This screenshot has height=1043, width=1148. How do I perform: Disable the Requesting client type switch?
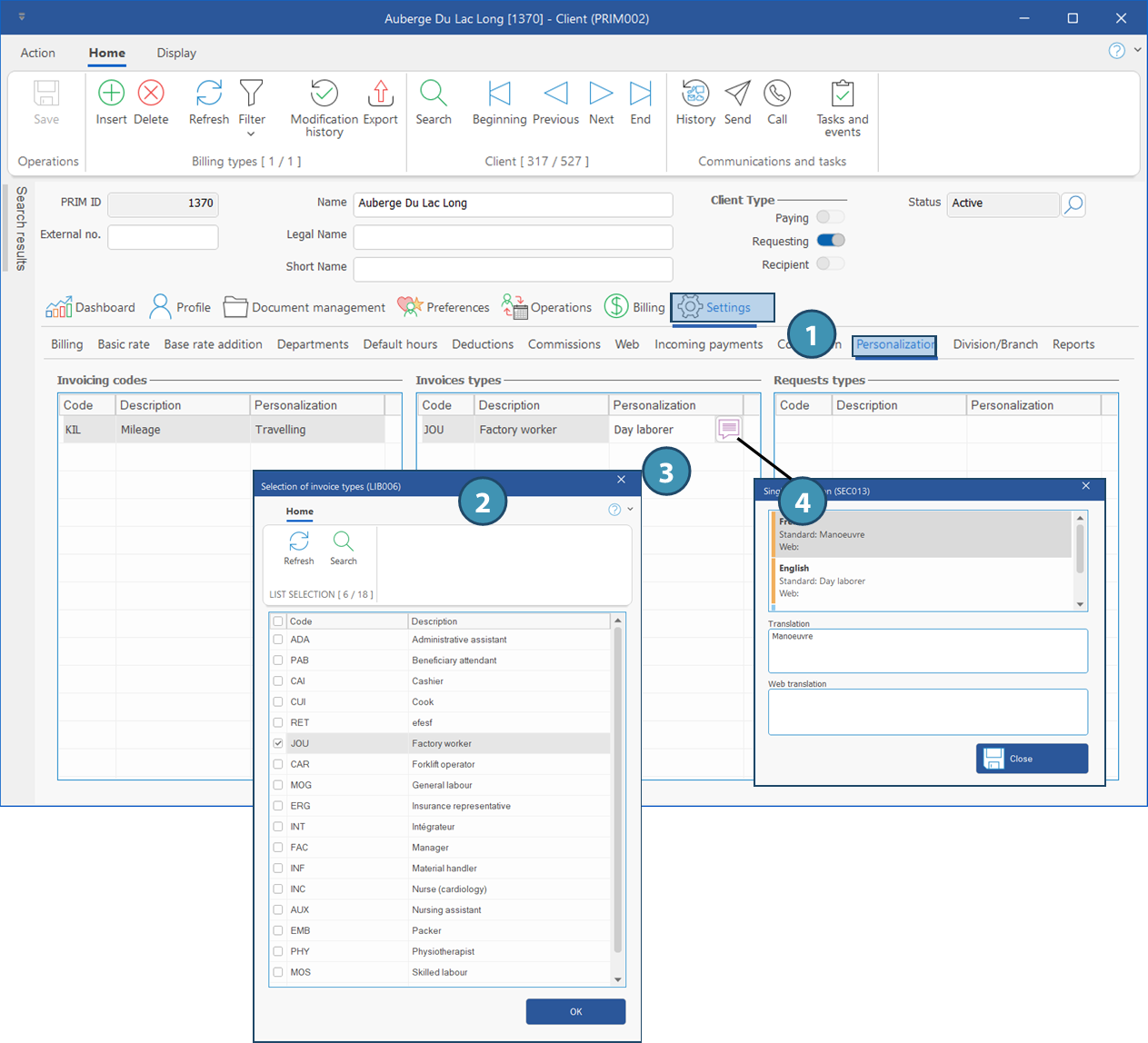pyautogui.click(x=830, y=241)
